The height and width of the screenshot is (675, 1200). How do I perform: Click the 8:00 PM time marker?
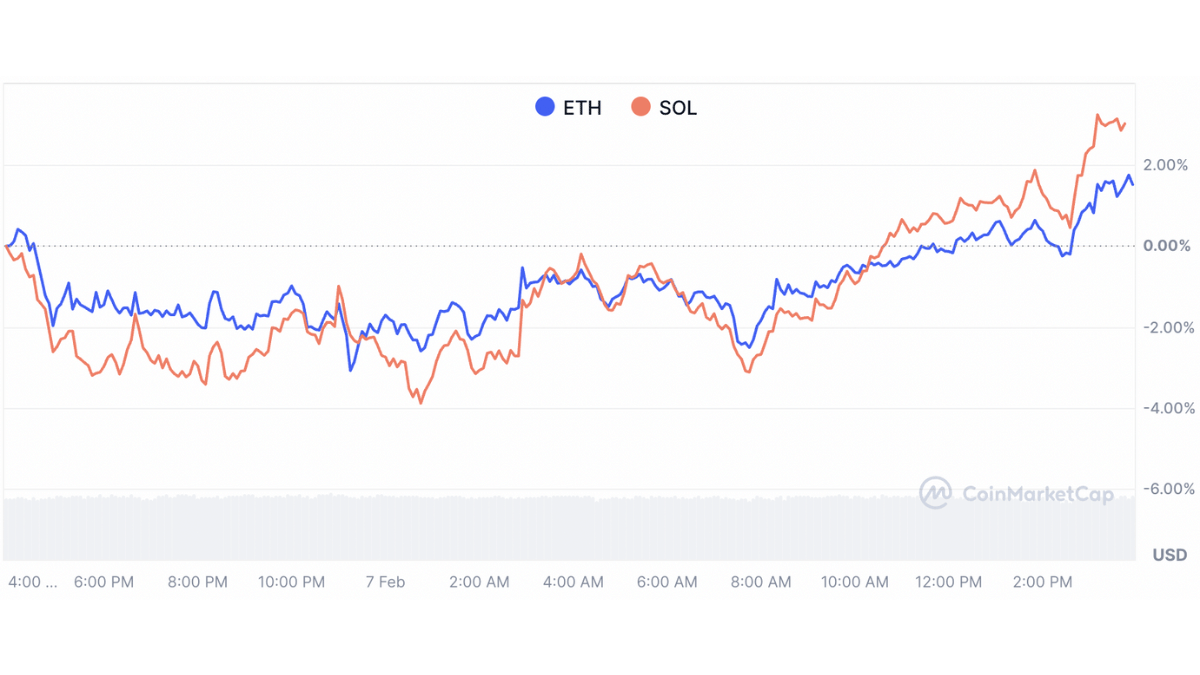[197, 583]
